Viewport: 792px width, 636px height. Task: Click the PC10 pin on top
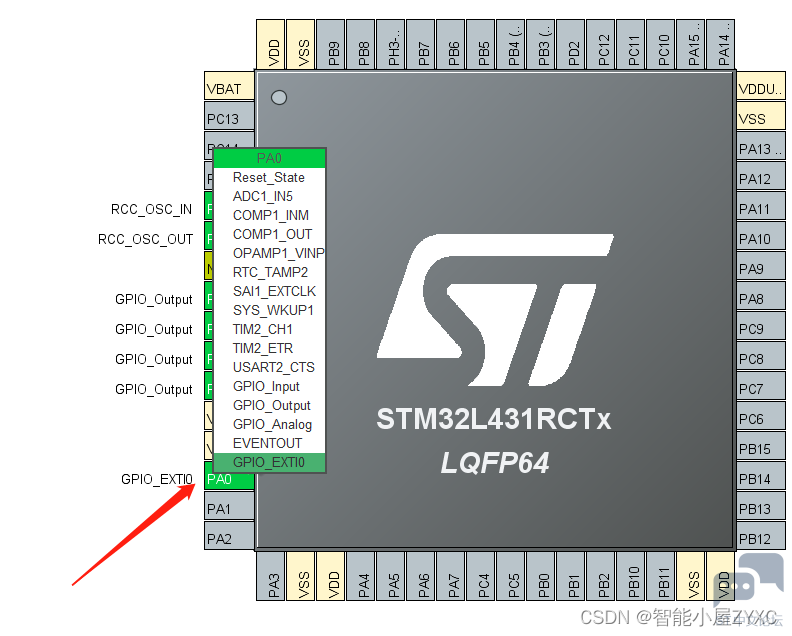(x=661, y=44)
